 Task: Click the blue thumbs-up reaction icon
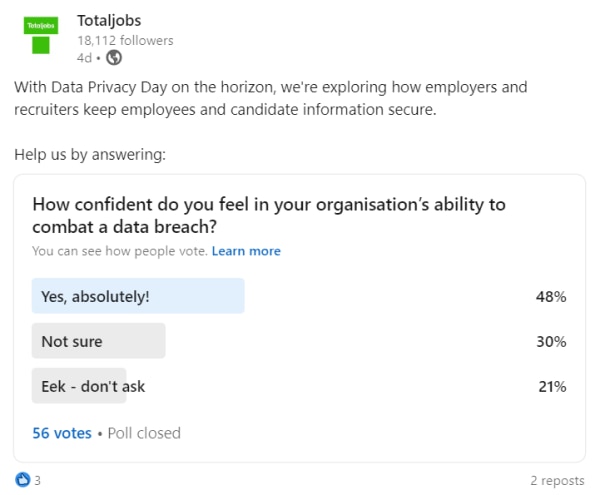pyautogui.click(x=23, y=480)
